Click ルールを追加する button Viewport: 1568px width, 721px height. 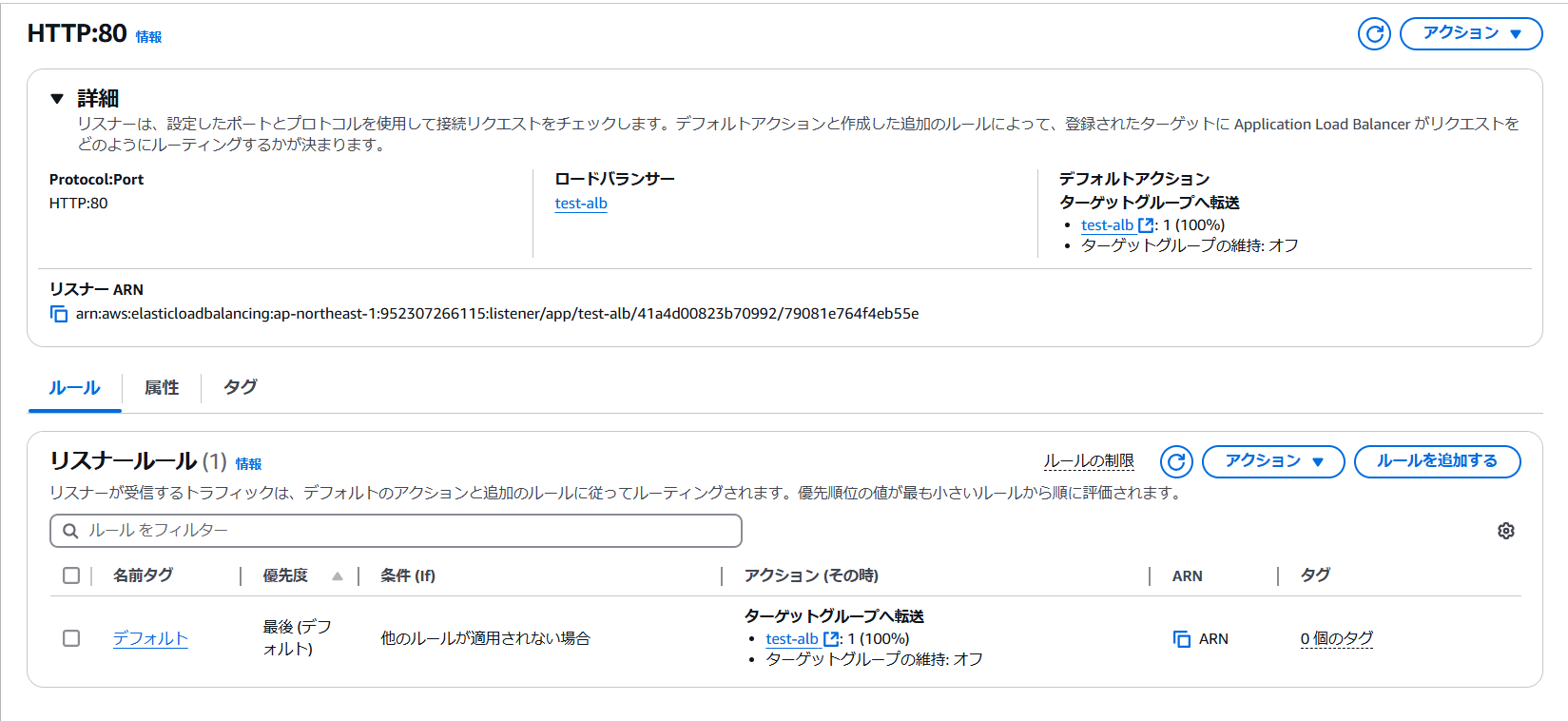(x=1437, y=461)
